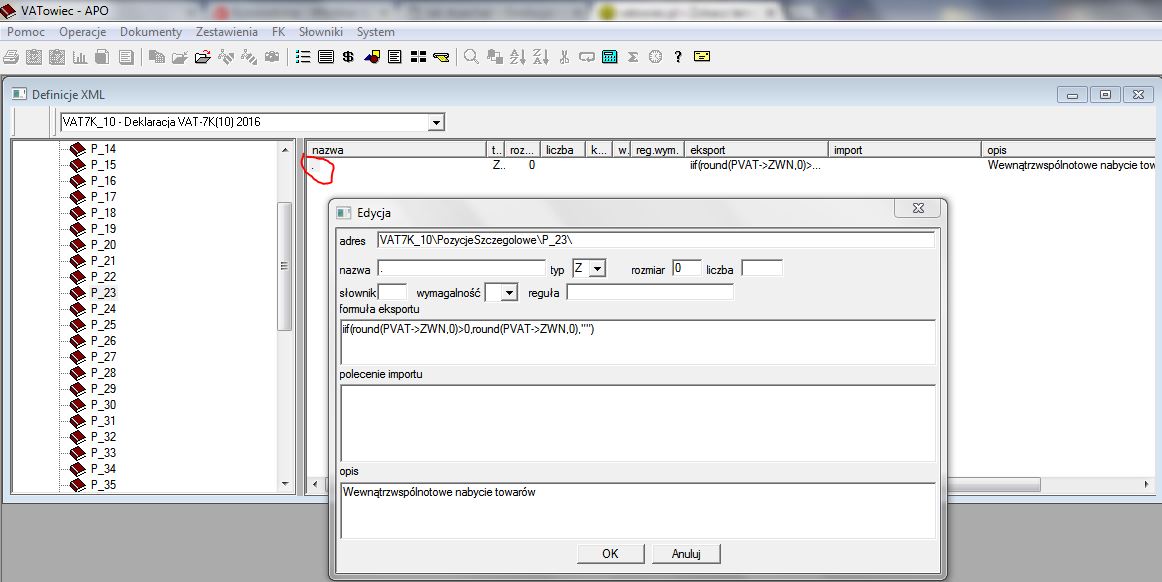Screen dimensions: 1162x582
Task: Click the tree panel vertical scrollbar
Action: 285,266
